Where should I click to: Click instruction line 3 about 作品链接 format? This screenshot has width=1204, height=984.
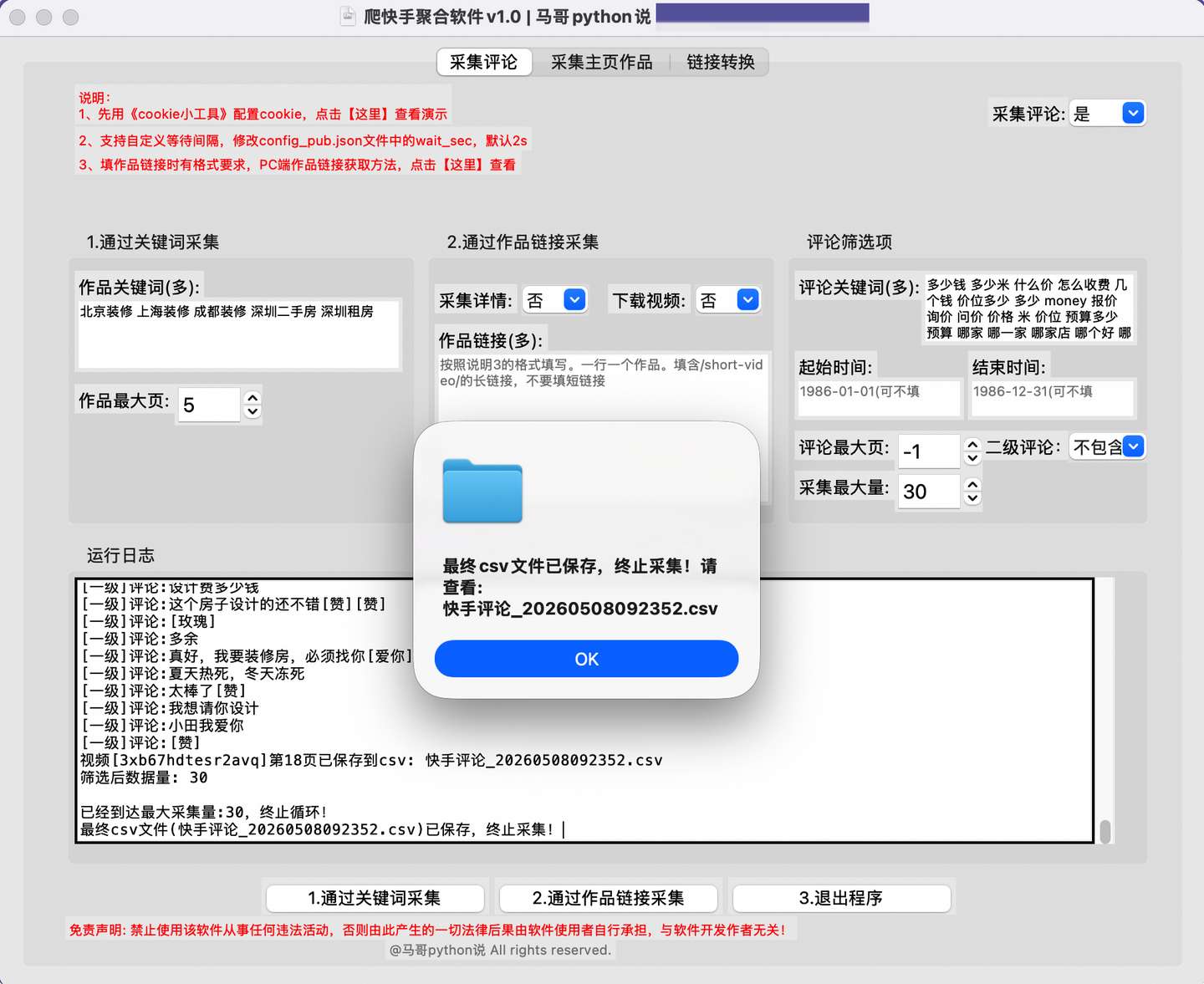(298, 165)
